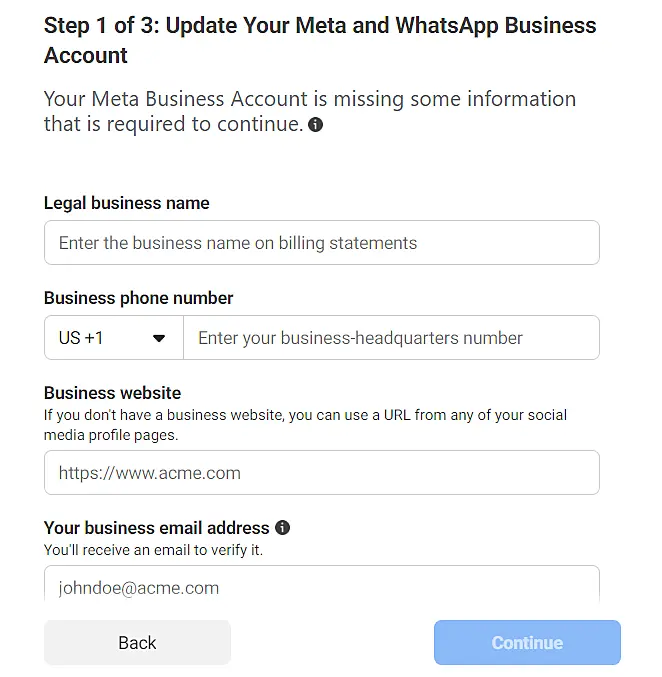662x677 pixels.
Task: Click the 'Your business email address' label
Action: click(157, 528)
